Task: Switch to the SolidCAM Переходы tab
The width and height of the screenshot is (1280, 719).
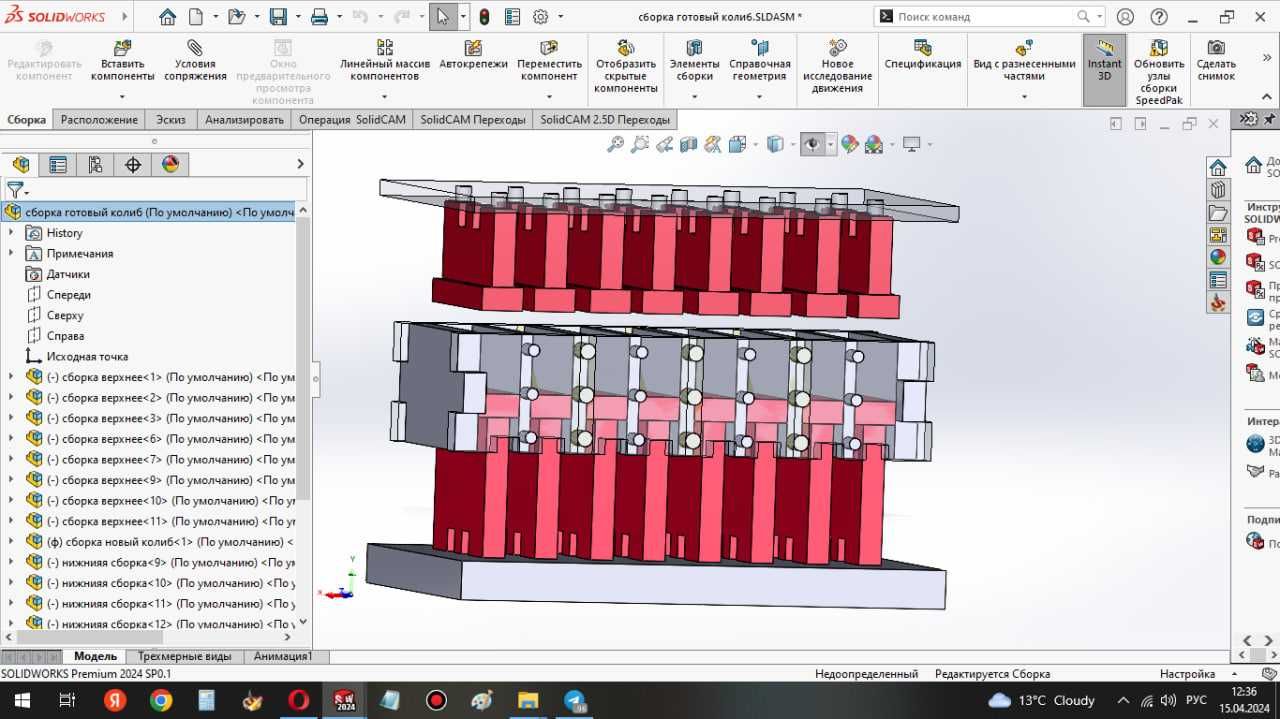Action: [x=472, y=119]
